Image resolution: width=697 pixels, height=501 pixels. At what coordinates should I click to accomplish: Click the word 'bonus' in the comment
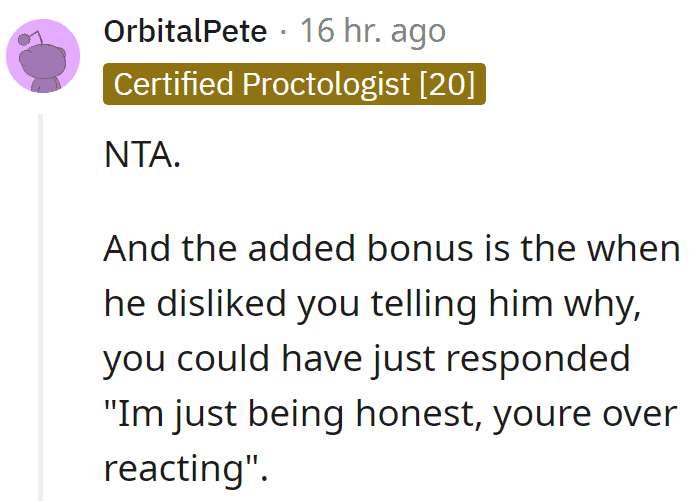(x=420, y=248)
